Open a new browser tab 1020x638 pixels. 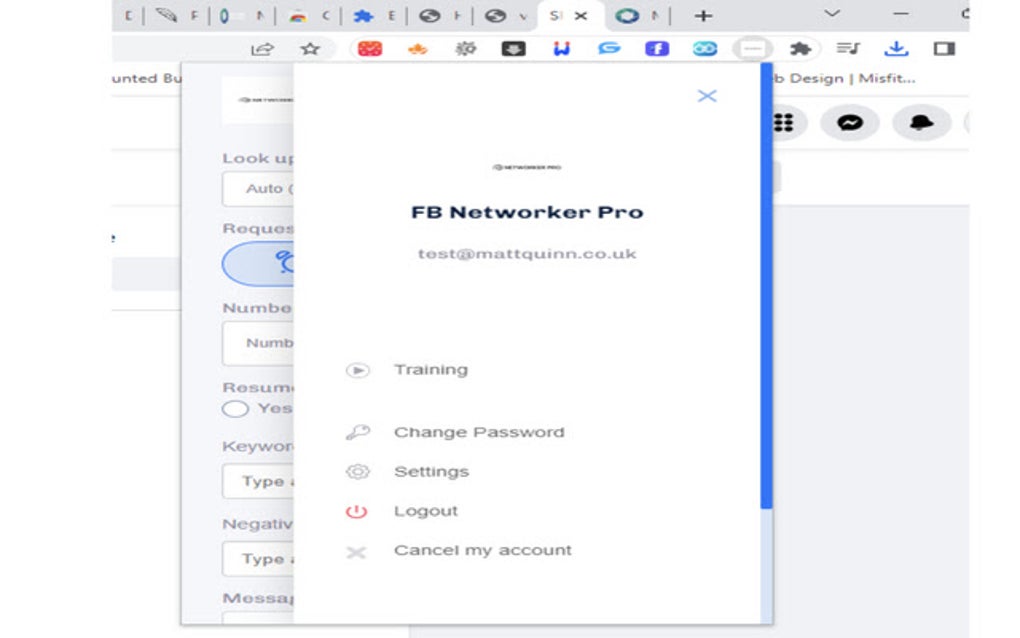click(x=705, y=16)
